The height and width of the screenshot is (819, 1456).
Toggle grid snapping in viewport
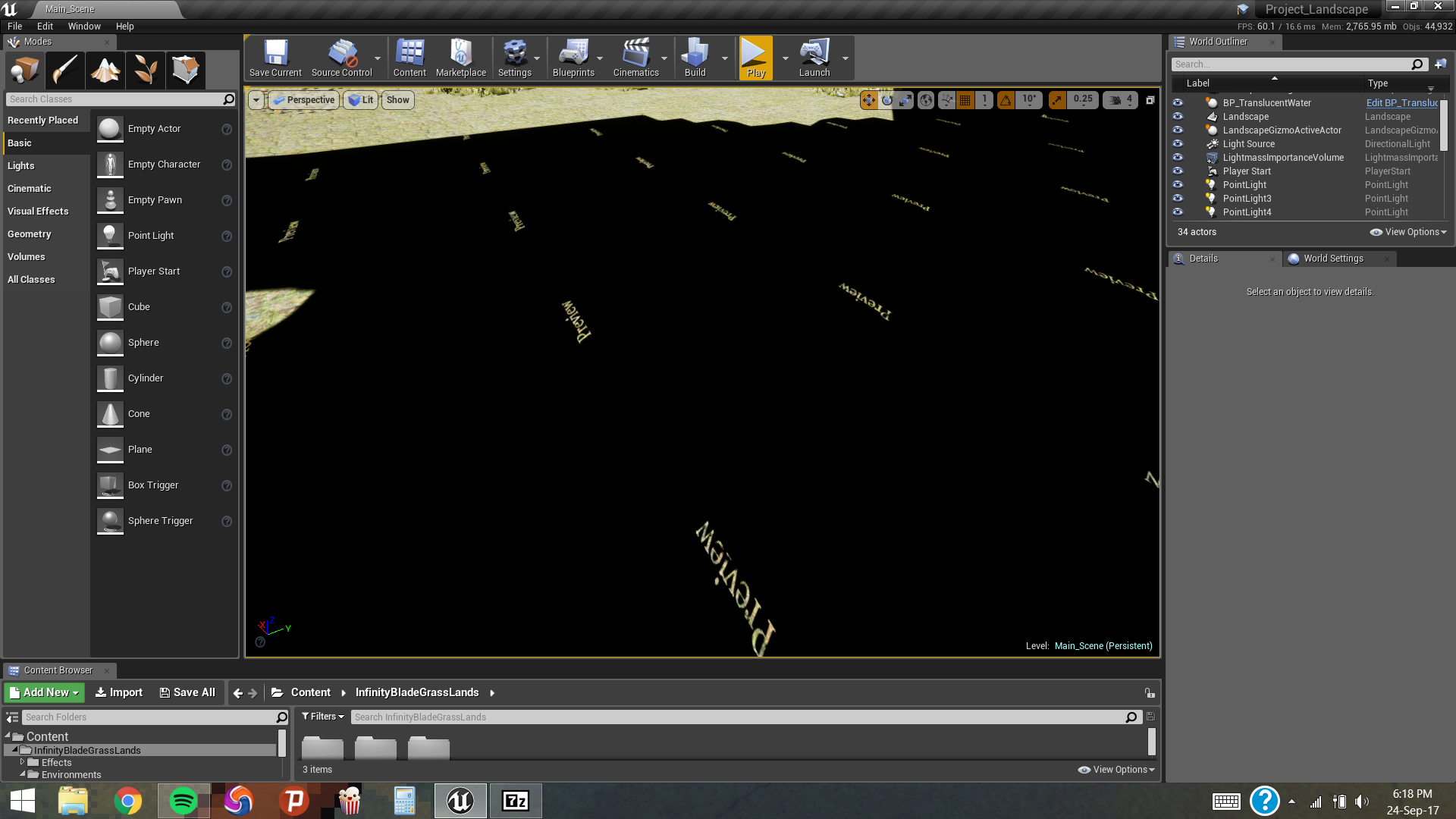pyautogui.click(x=965, y=100)
